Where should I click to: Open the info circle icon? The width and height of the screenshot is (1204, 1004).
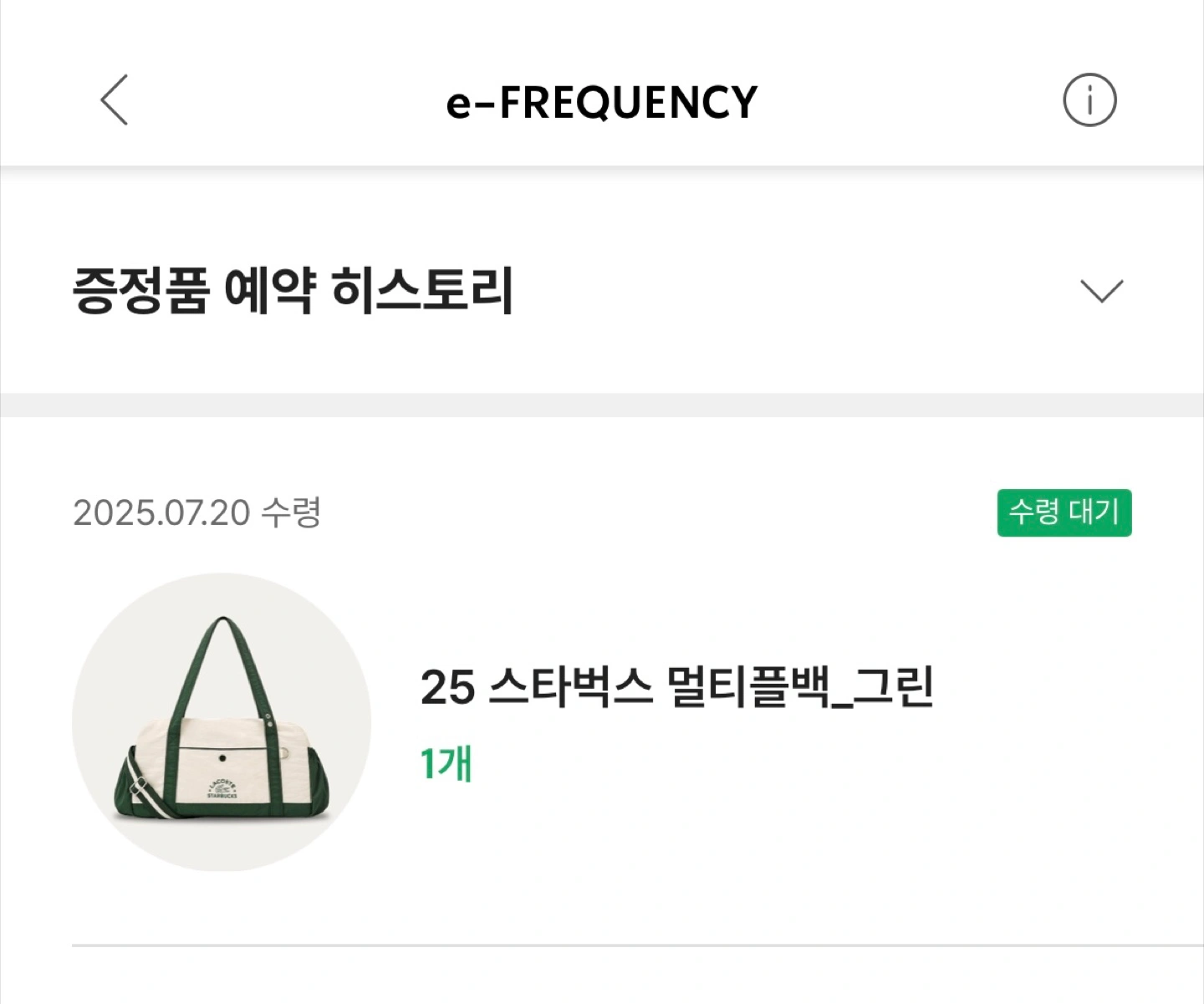(1089, 100)
